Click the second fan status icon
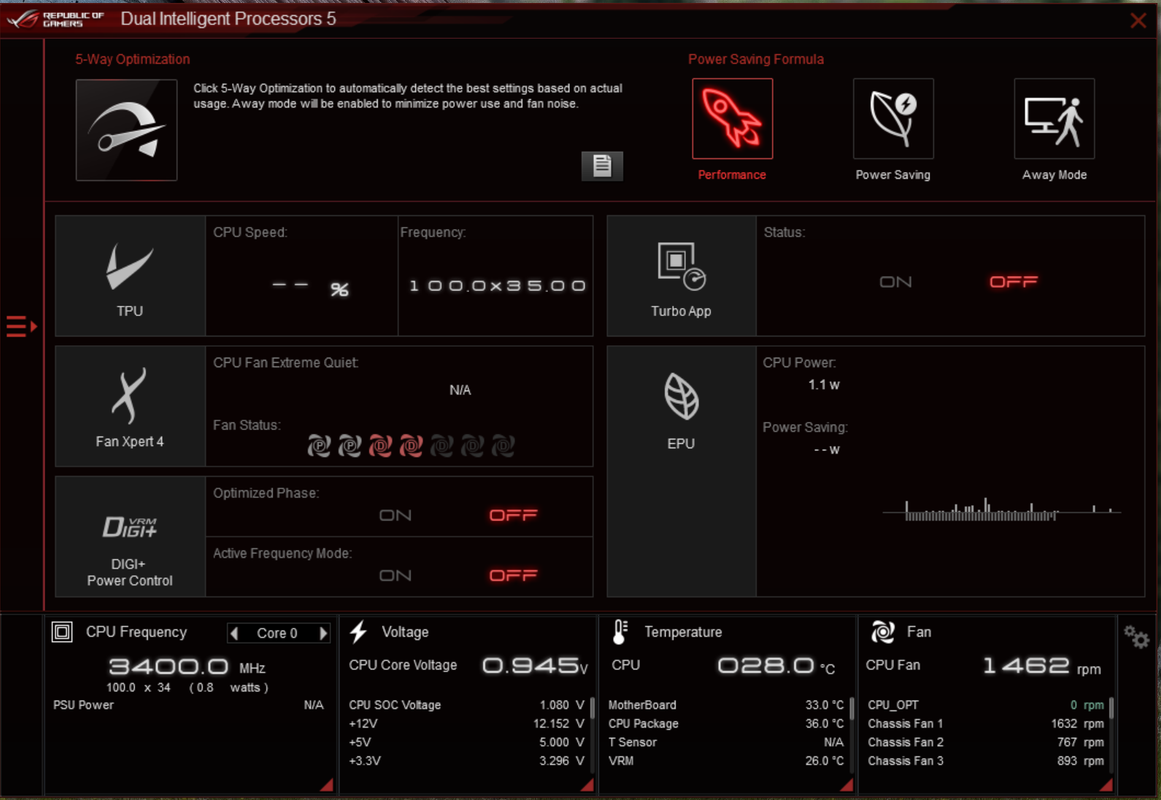The width and height of the screenshot is (1161, 800). pyautogui.click(x=349, y=446)
